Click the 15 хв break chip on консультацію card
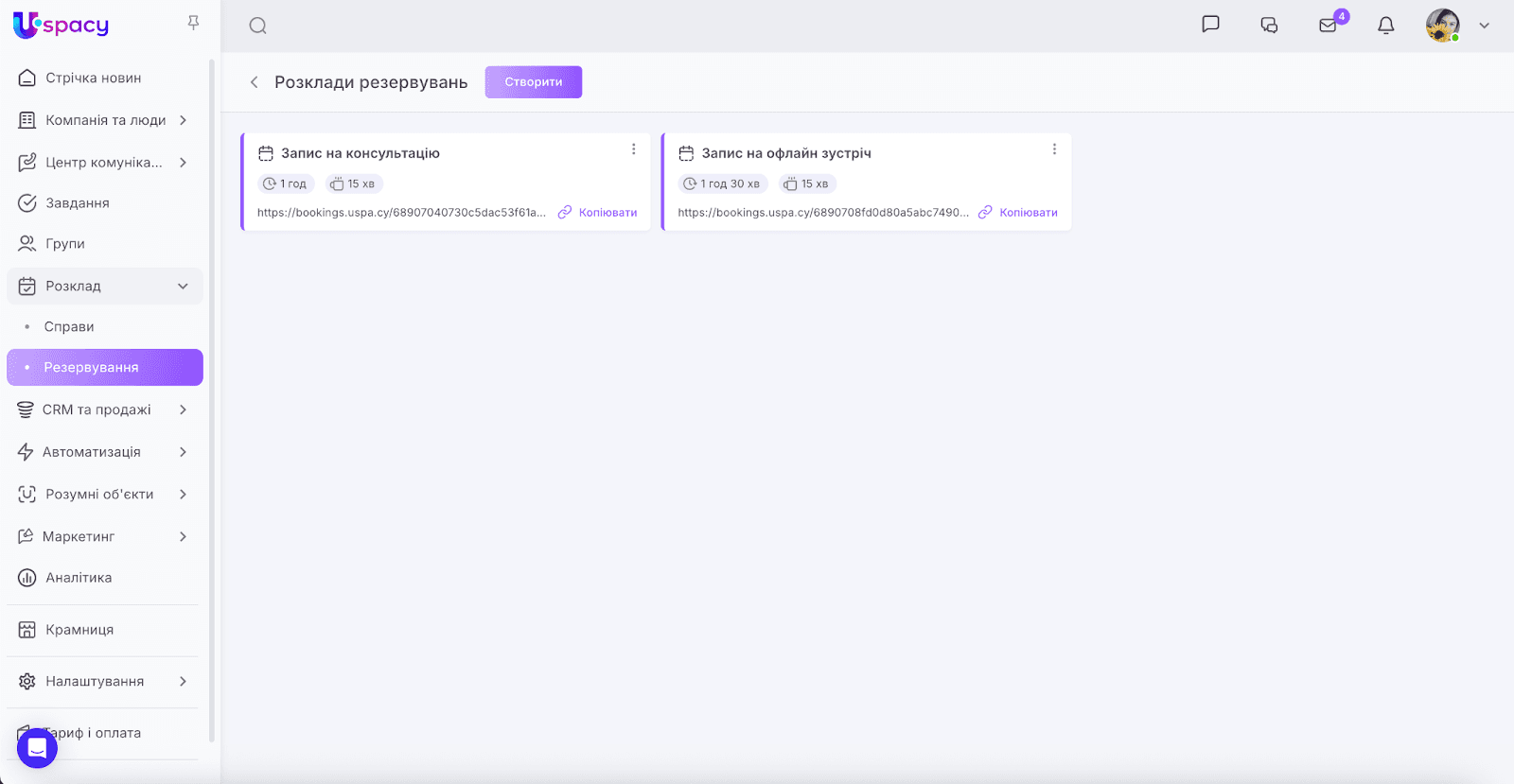 [x=353, y=183]
